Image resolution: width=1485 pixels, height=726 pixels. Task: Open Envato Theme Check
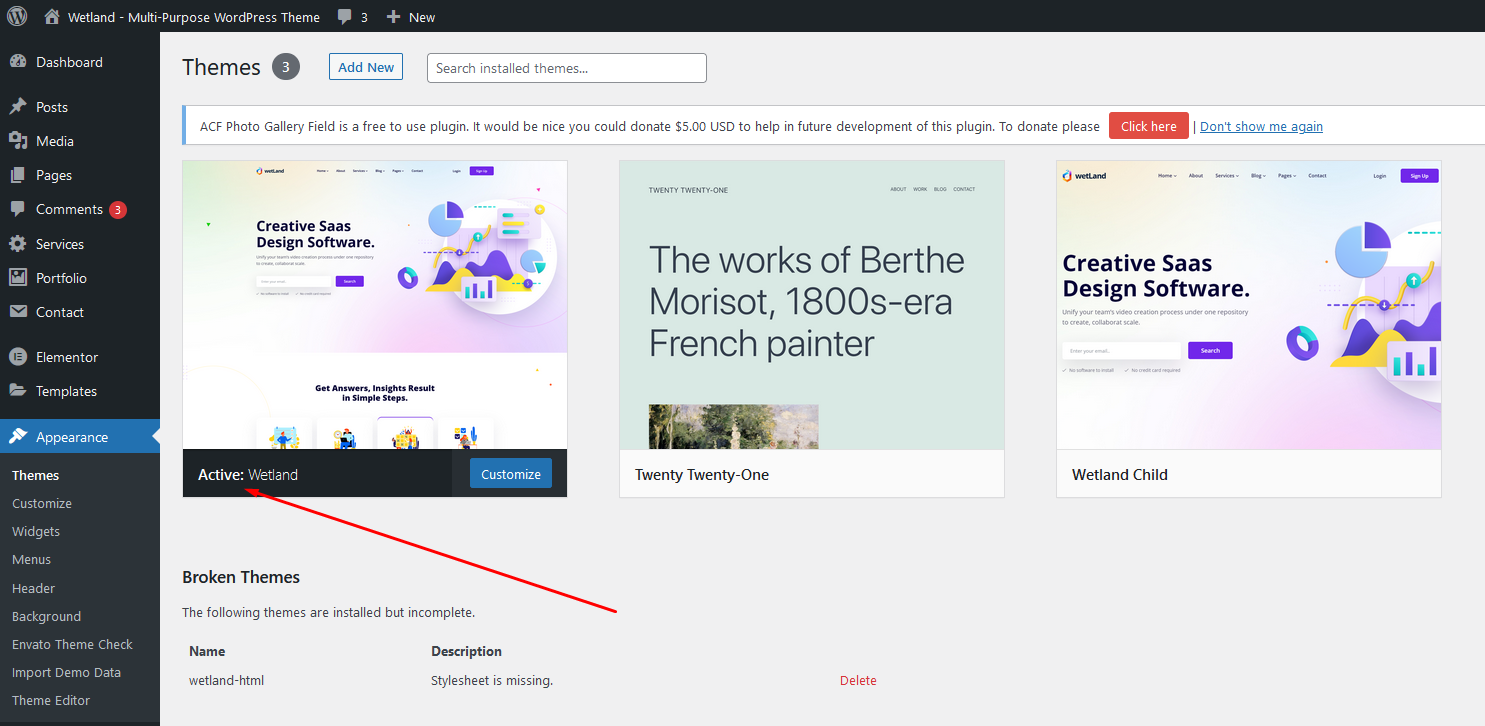pos(72,644)
